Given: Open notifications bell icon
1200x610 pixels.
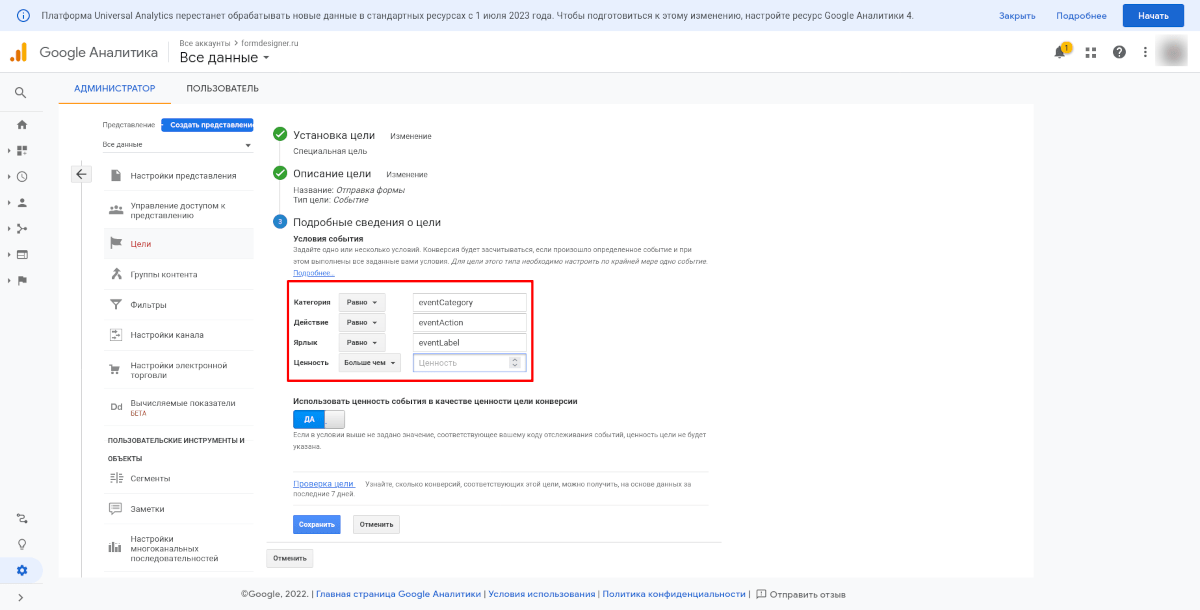Looking at the screenshot, I should coord(1060,52).
